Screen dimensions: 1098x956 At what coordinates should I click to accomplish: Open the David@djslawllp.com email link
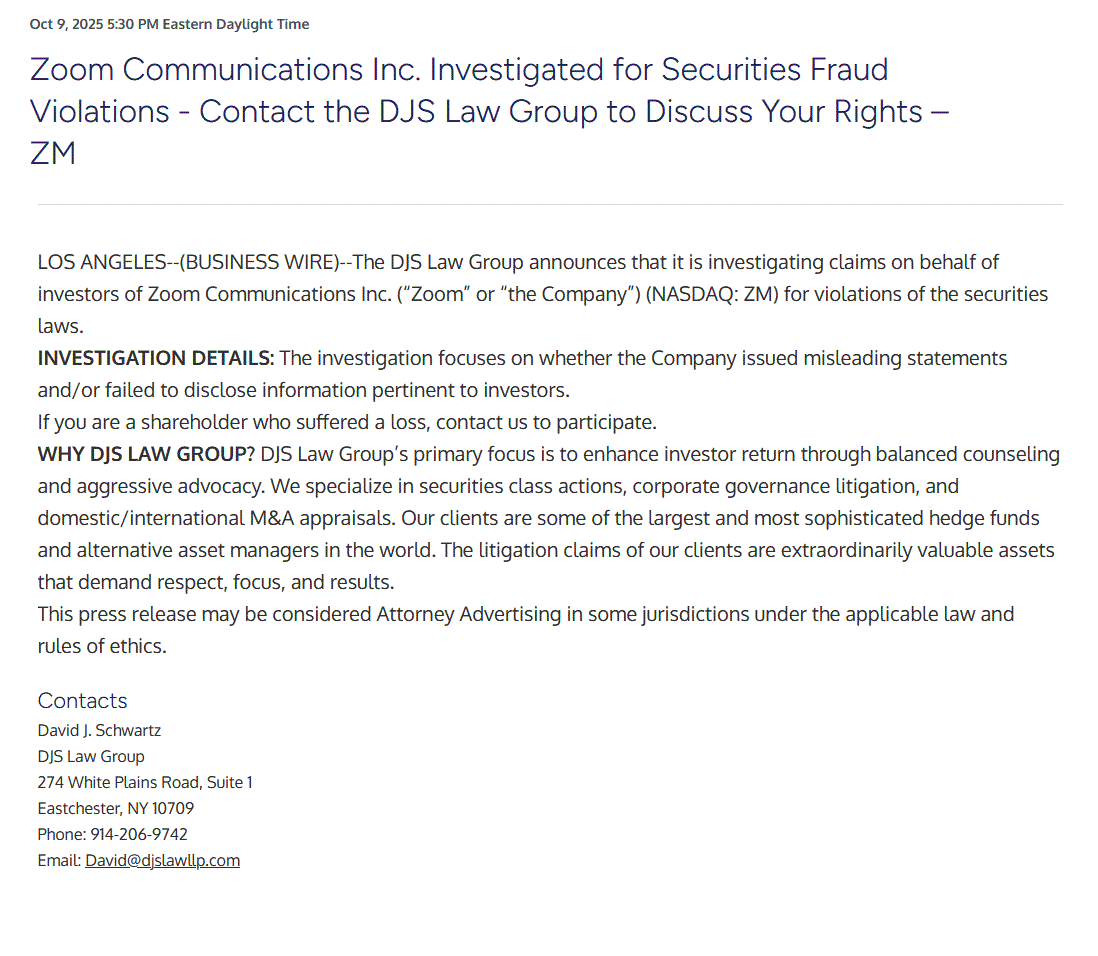(x=162, y=860)
